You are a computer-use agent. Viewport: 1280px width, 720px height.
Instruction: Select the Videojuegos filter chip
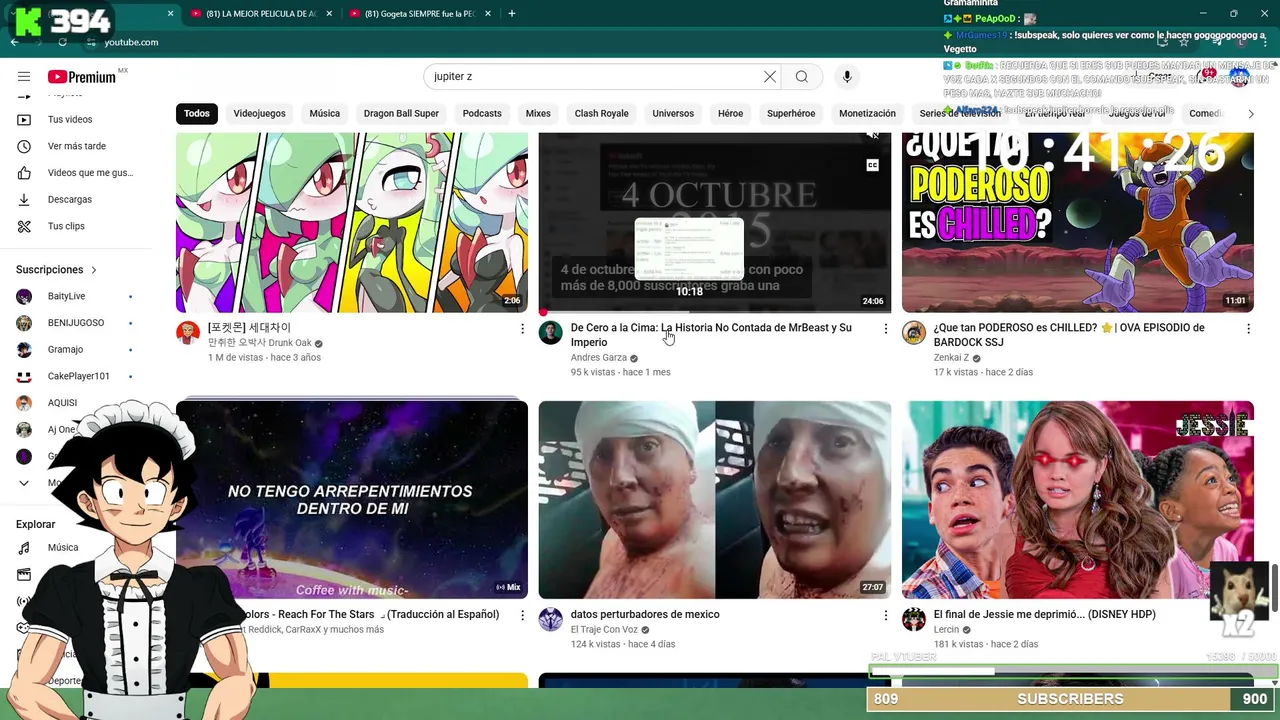pyautogui.click(x=260, y=113)
